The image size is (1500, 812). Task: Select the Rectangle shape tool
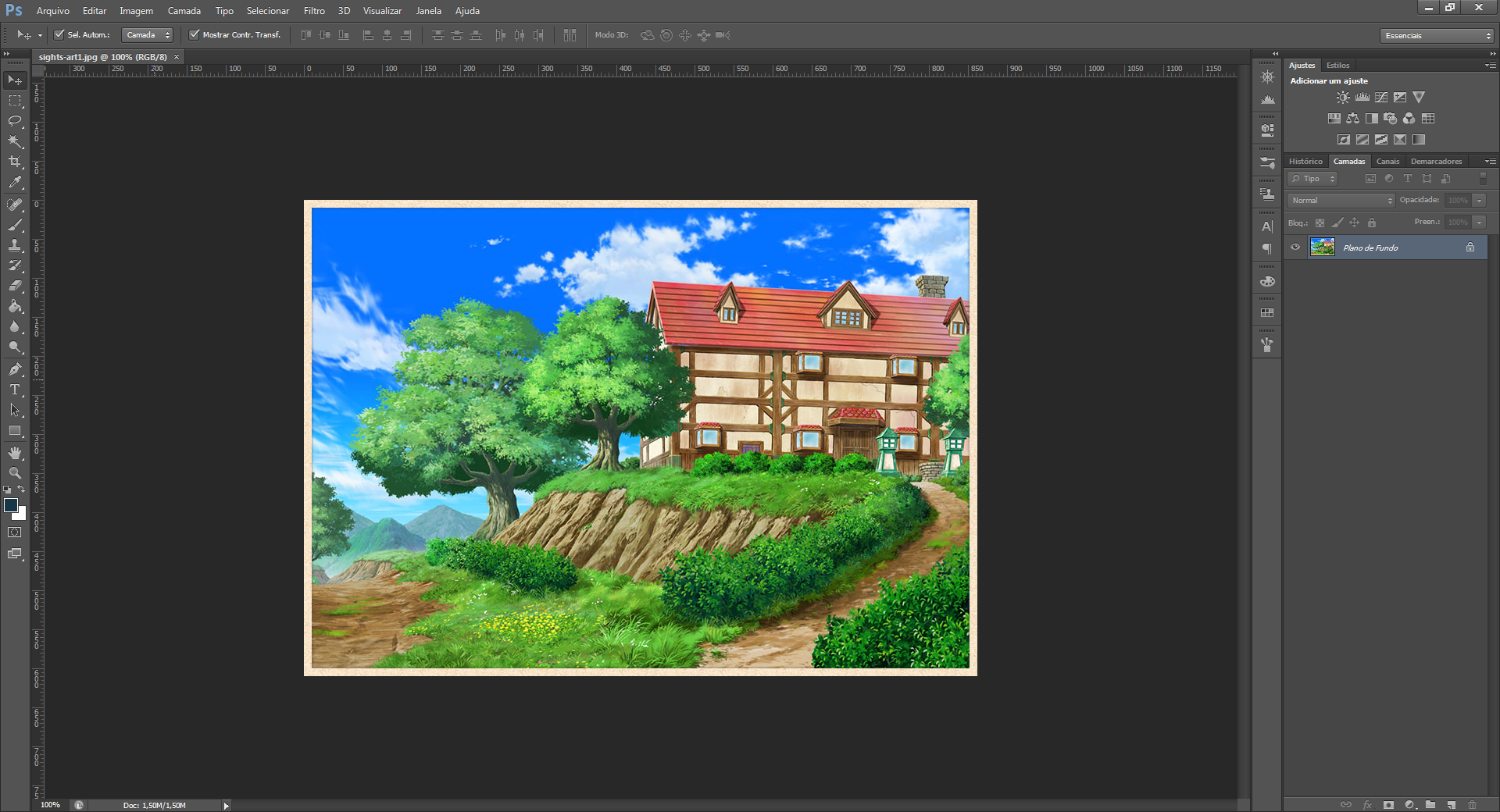(15, 430)
